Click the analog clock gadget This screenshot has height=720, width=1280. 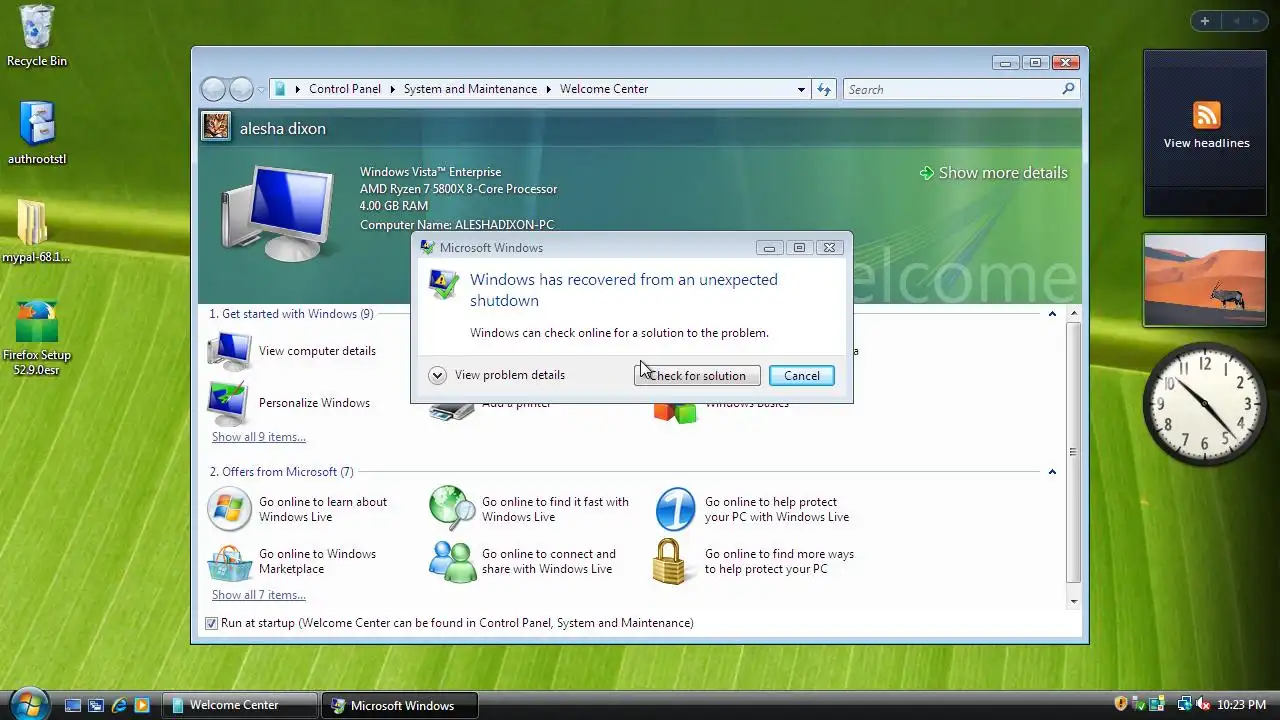pyautogui.click(x=1205, y=402)
